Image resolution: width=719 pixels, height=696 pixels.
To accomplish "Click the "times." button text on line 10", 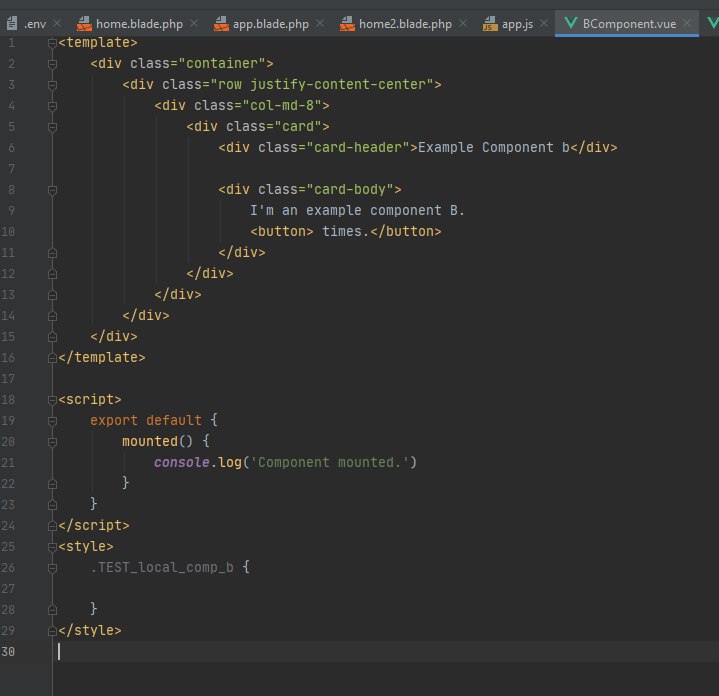I will tap(345, 232).
